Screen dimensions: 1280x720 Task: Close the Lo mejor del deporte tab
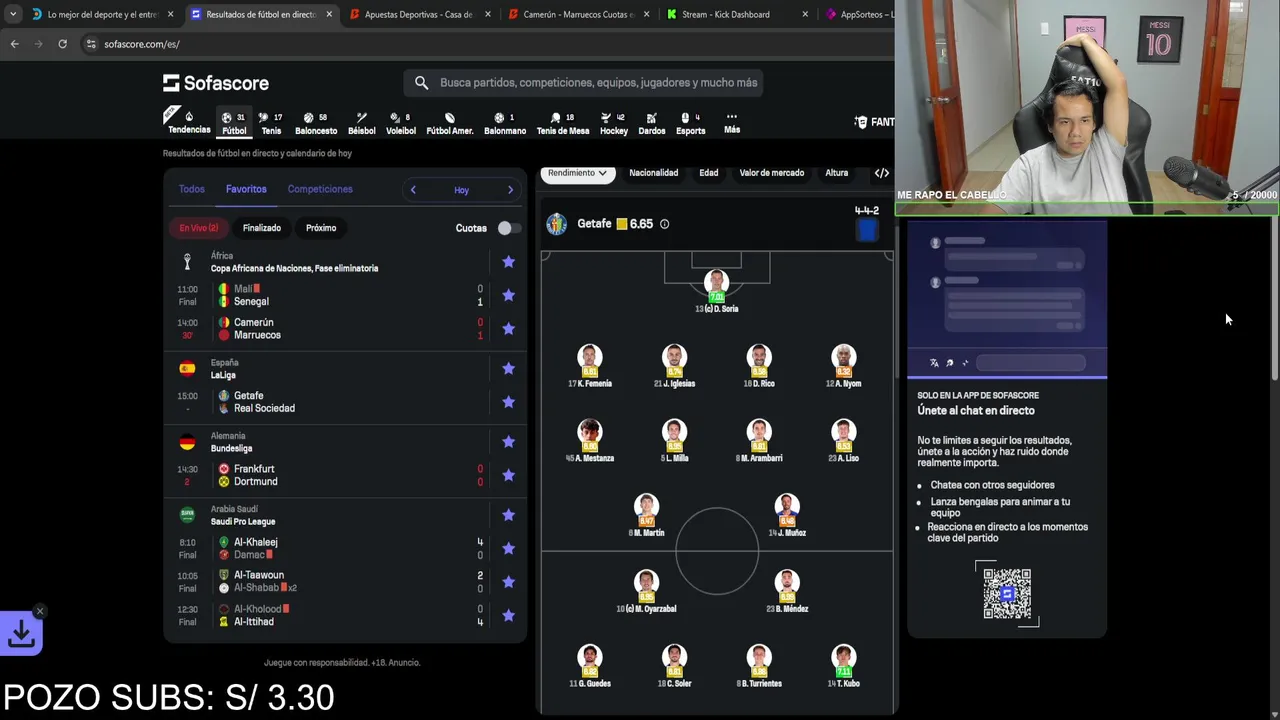170,14
